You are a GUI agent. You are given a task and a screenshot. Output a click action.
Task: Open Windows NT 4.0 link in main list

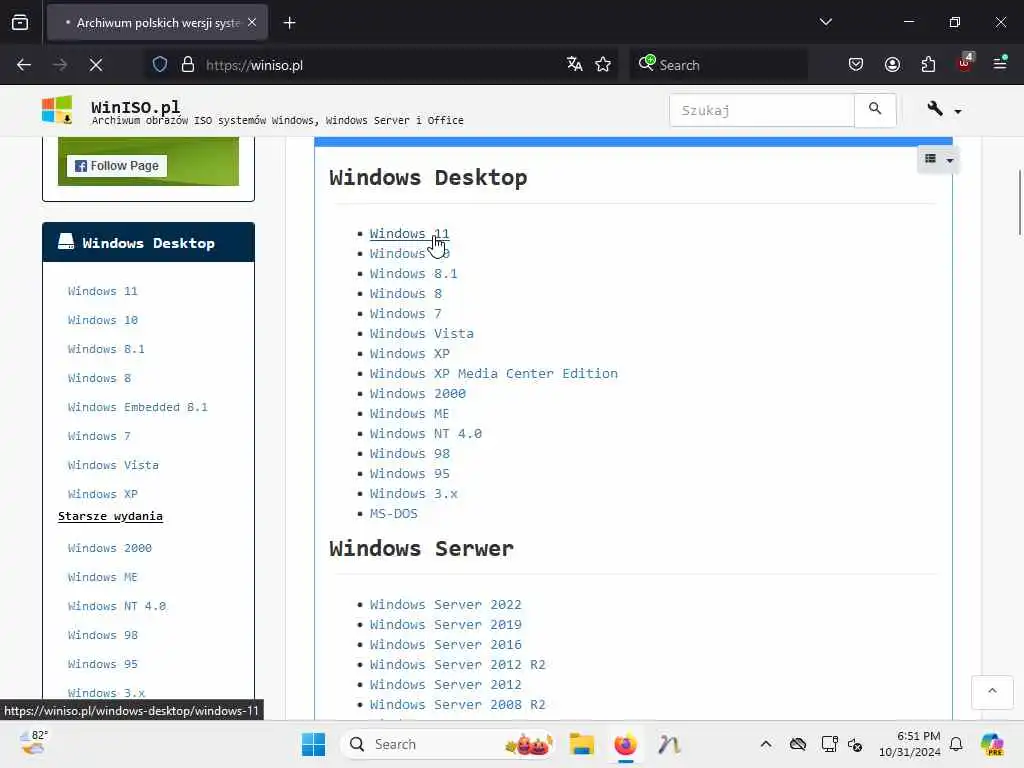point(426,434)
